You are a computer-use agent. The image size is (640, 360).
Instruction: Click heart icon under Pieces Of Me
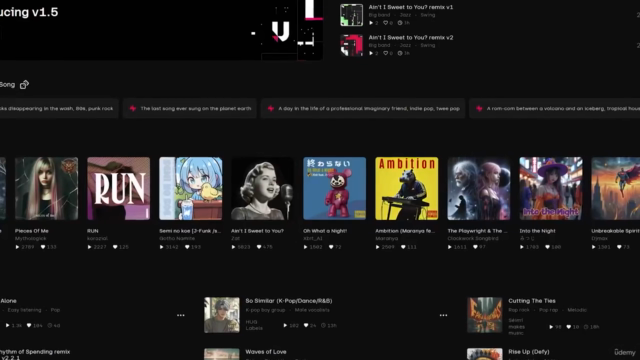(43, 247)
